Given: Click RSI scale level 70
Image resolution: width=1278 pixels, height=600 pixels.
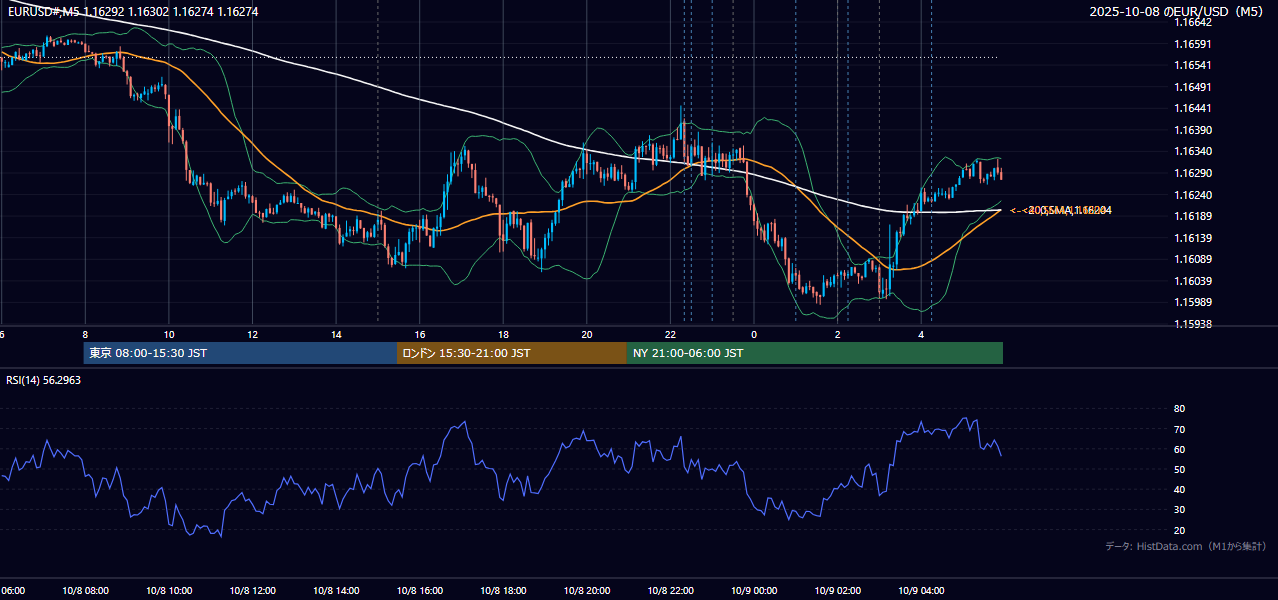Looking at the screenshot, I should [x=1179, y=429].
